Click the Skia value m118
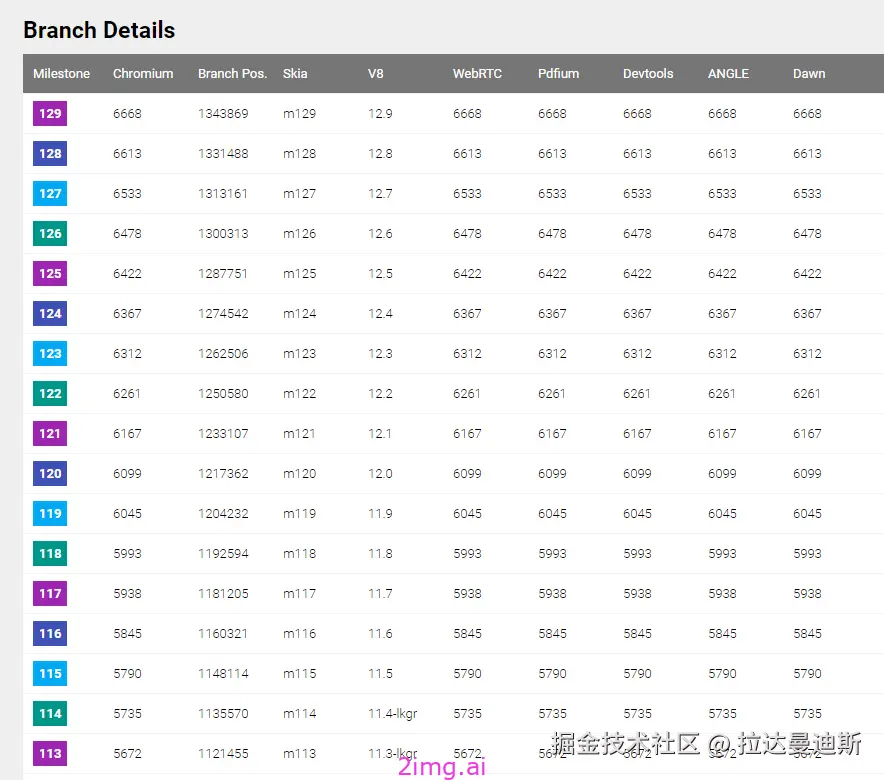Viewport: 884px width, 780px height. coord(299,554)
